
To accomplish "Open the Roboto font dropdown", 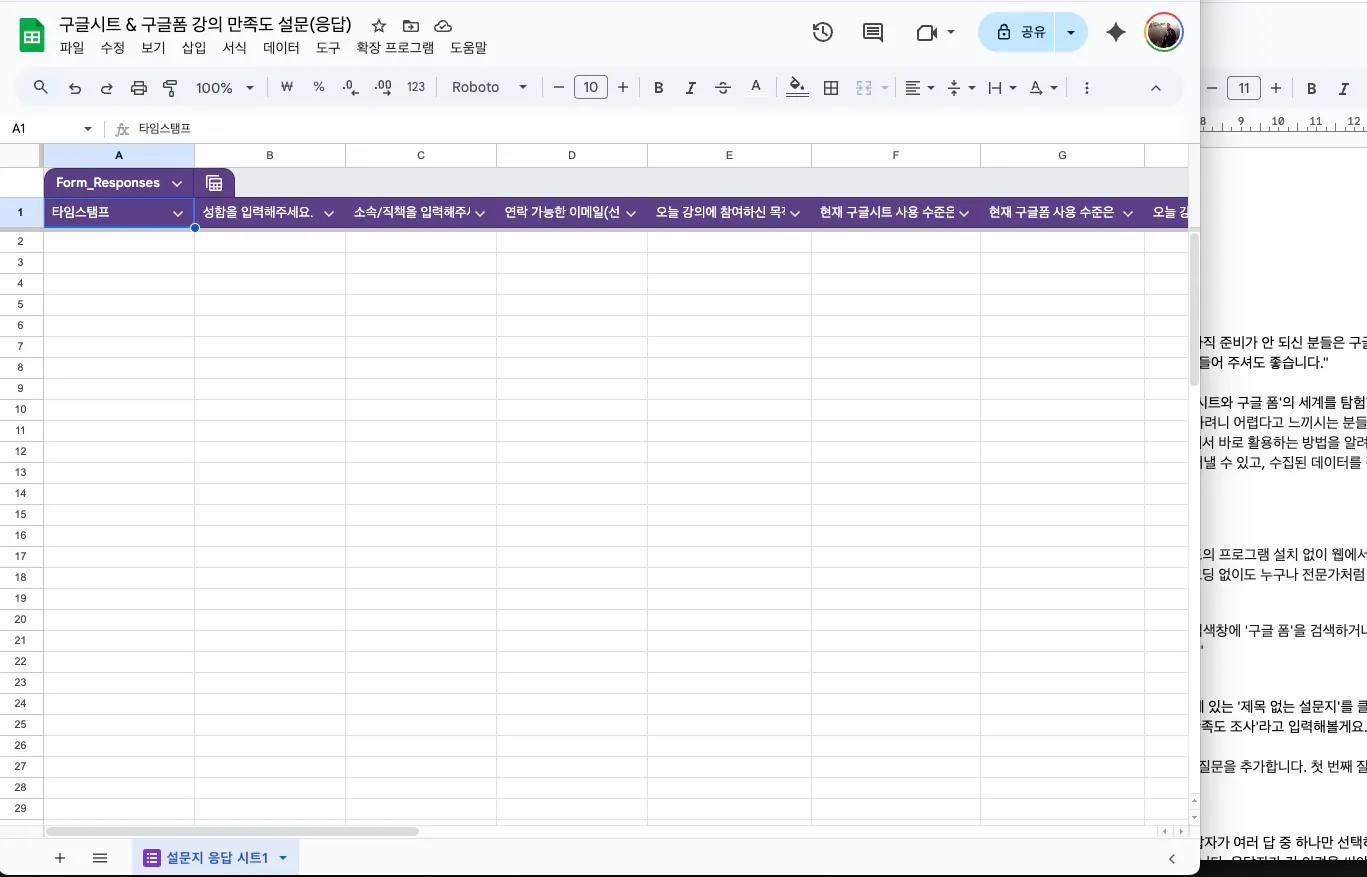I will pyautogui.click(x=489, y=88).
